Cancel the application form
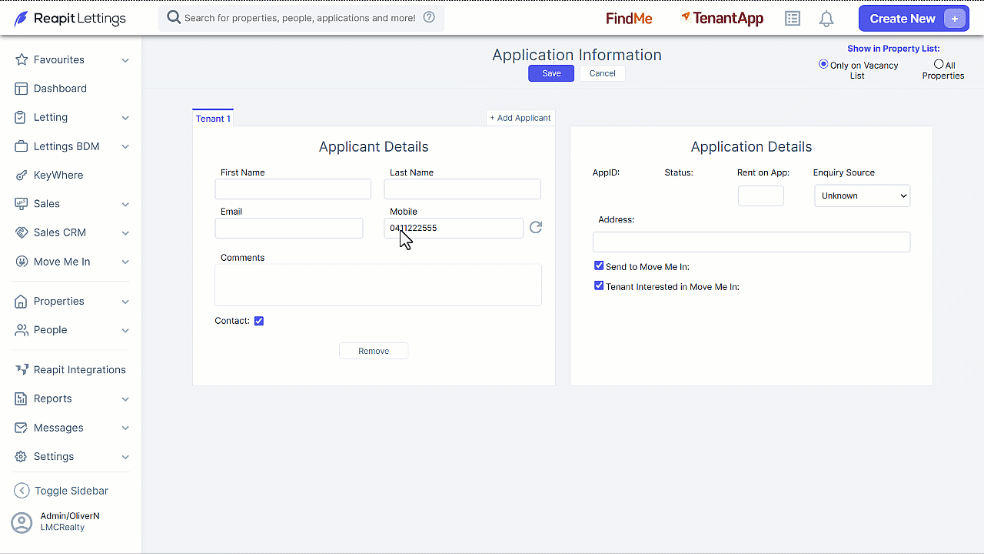Viewport: 984px width, 554px height. (602, 73)
